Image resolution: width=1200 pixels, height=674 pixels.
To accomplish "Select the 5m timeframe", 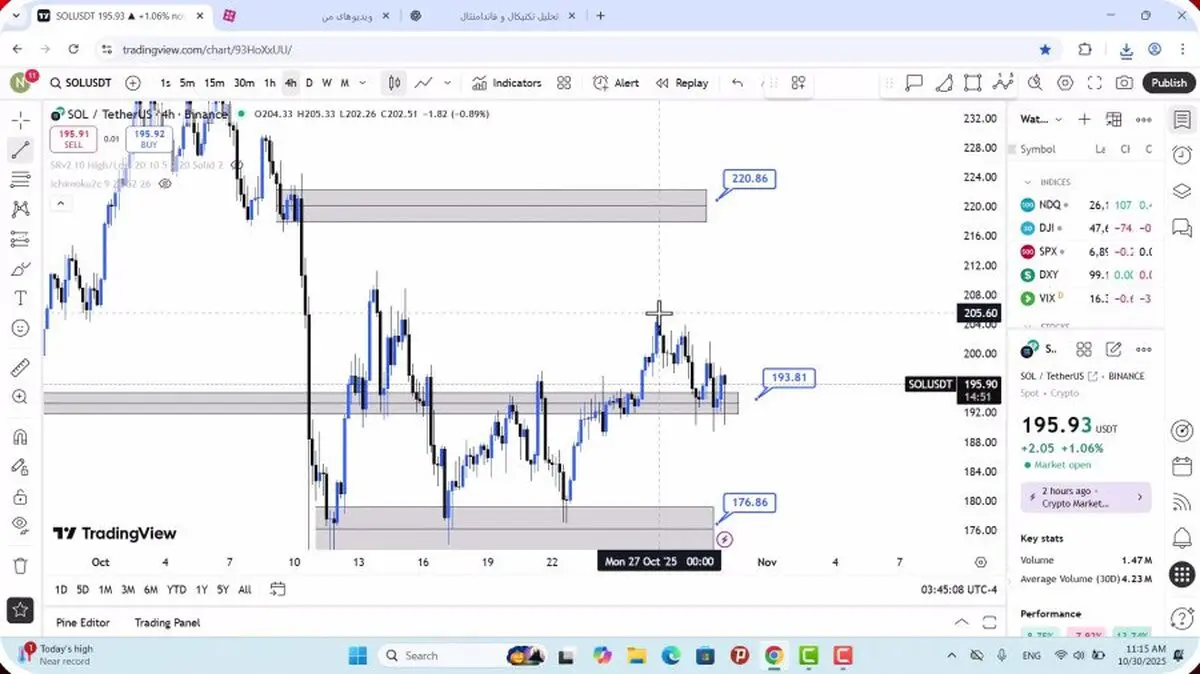I will pos(187,83).
